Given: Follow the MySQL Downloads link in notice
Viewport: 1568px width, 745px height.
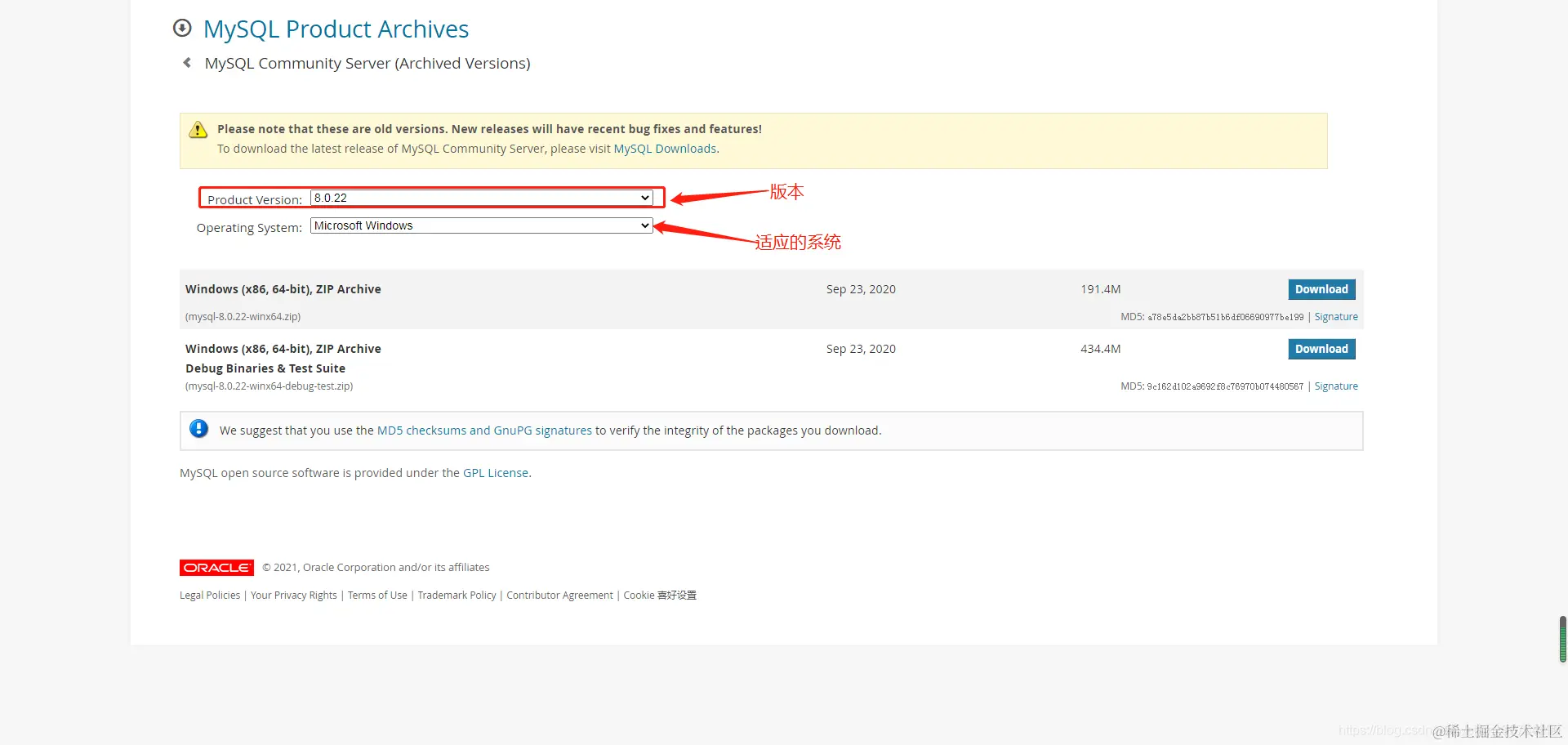Looking at the screenshot, I should (x=665, y=149).
